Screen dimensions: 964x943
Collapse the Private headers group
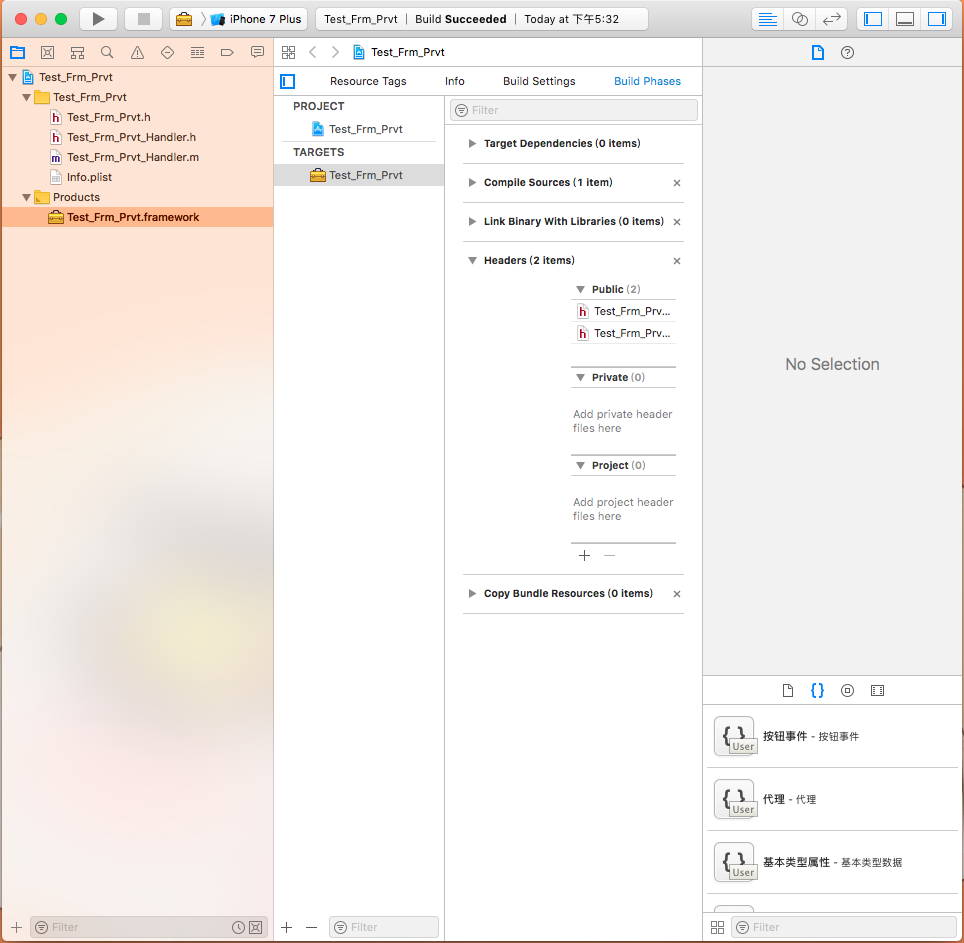pyautogui.click(x=580, y=377)
